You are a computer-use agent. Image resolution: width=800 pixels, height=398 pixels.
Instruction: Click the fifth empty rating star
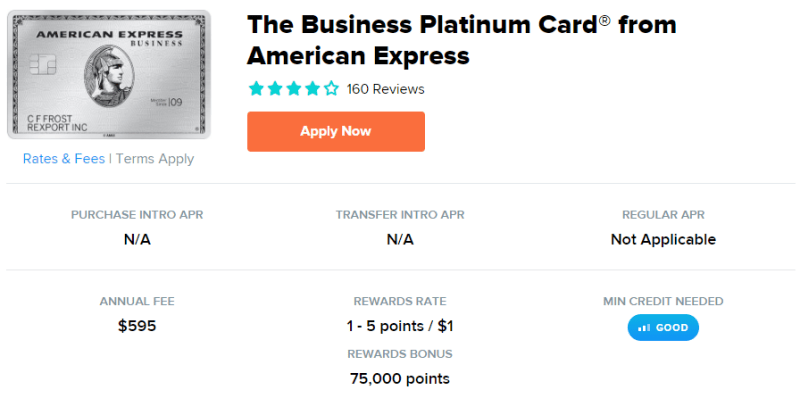332,89
